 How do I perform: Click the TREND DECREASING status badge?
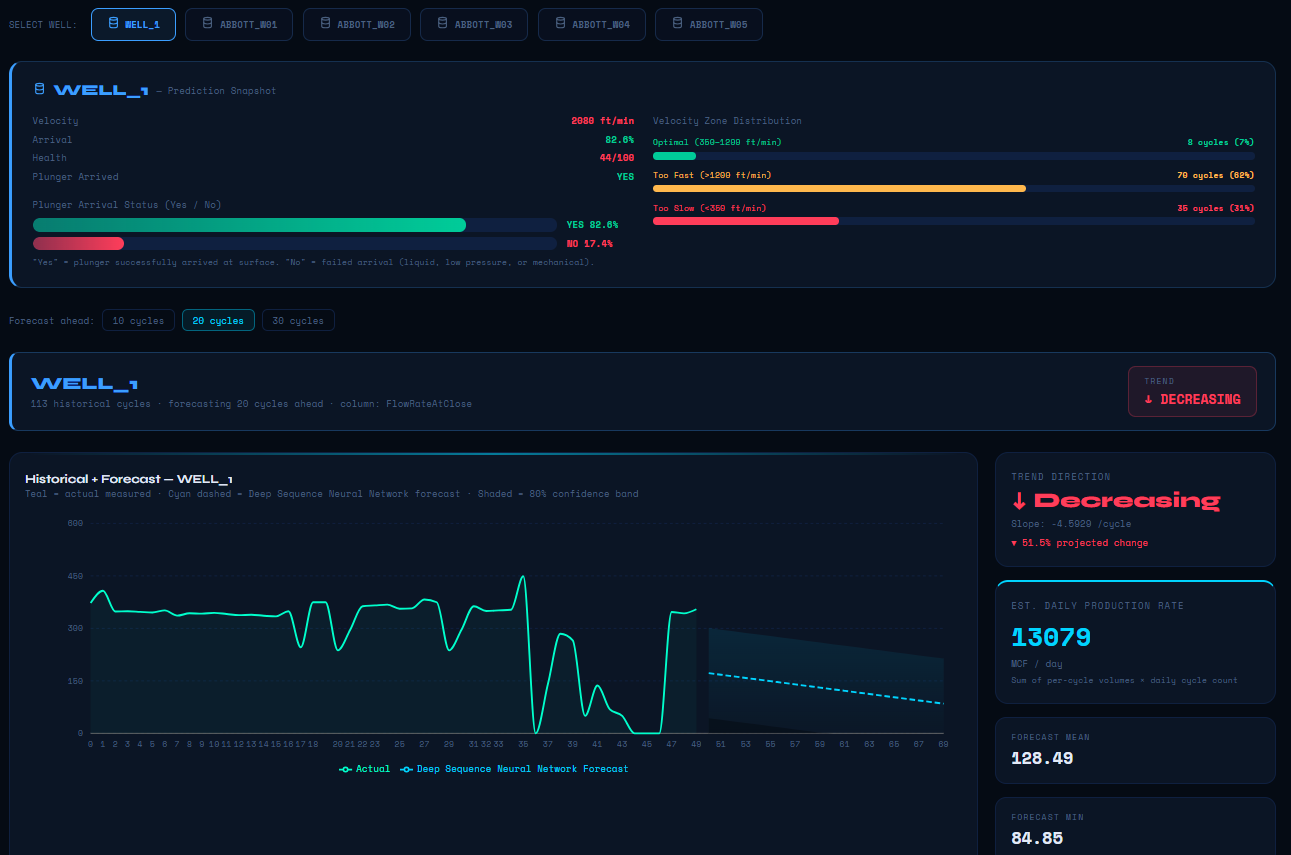tap(1192, 392)
